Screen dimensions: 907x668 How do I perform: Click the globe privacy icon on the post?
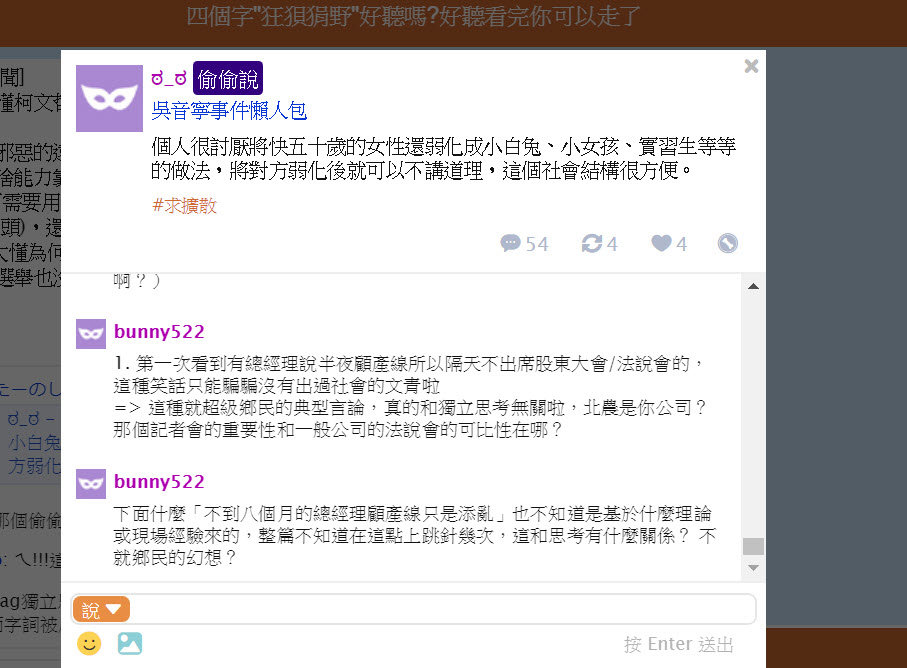tap(728, 243)
